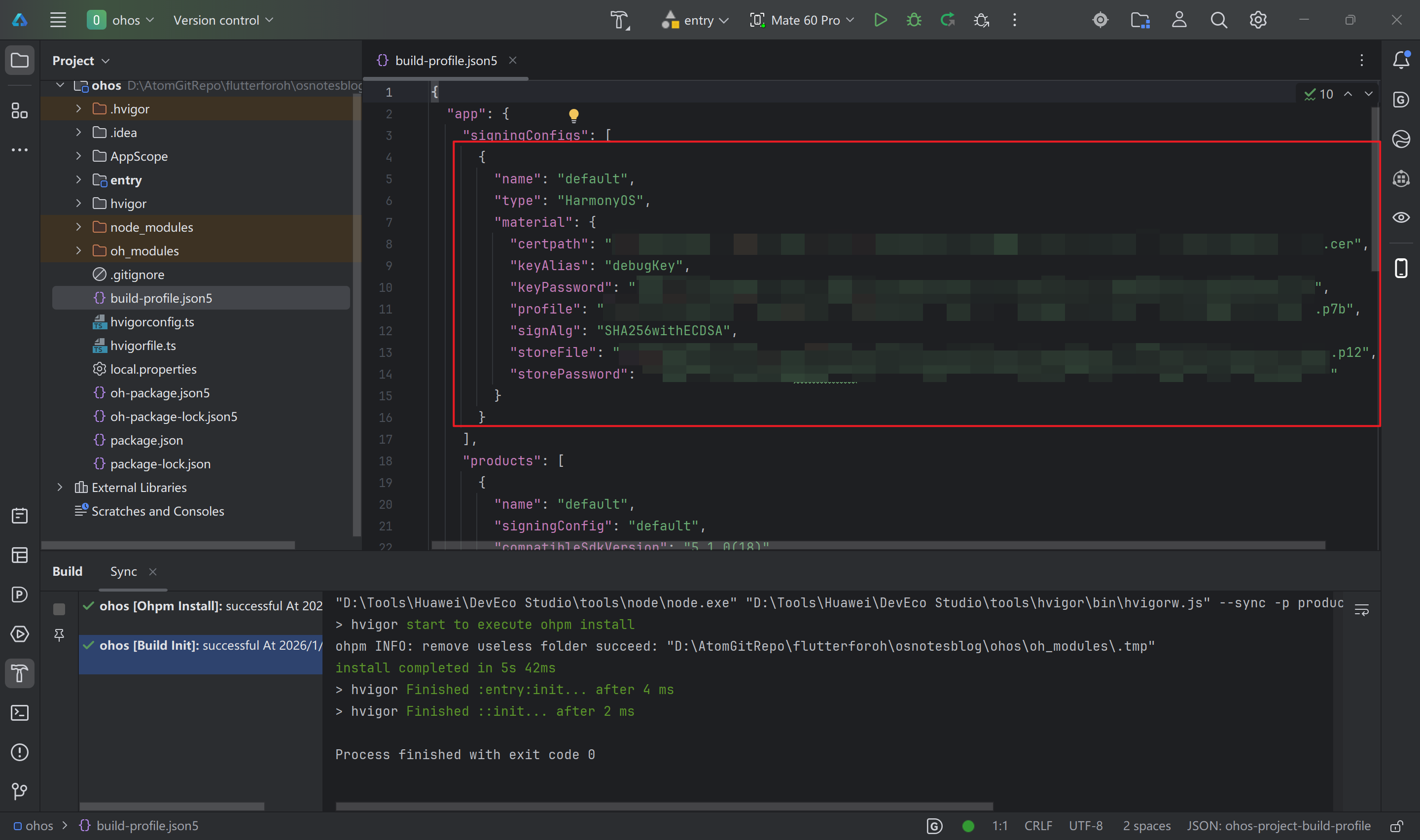This screenshot has height=840, width=1420.
Task: Click the Build hammer icon in toolbar
Action: coord(620,20)
